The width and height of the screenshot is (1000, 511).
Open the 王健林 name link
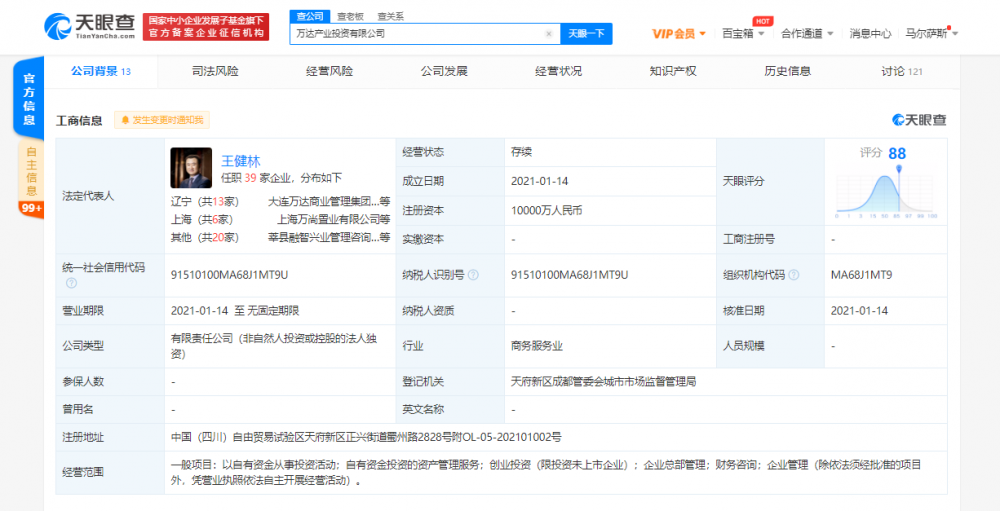(x=240, y=161)
